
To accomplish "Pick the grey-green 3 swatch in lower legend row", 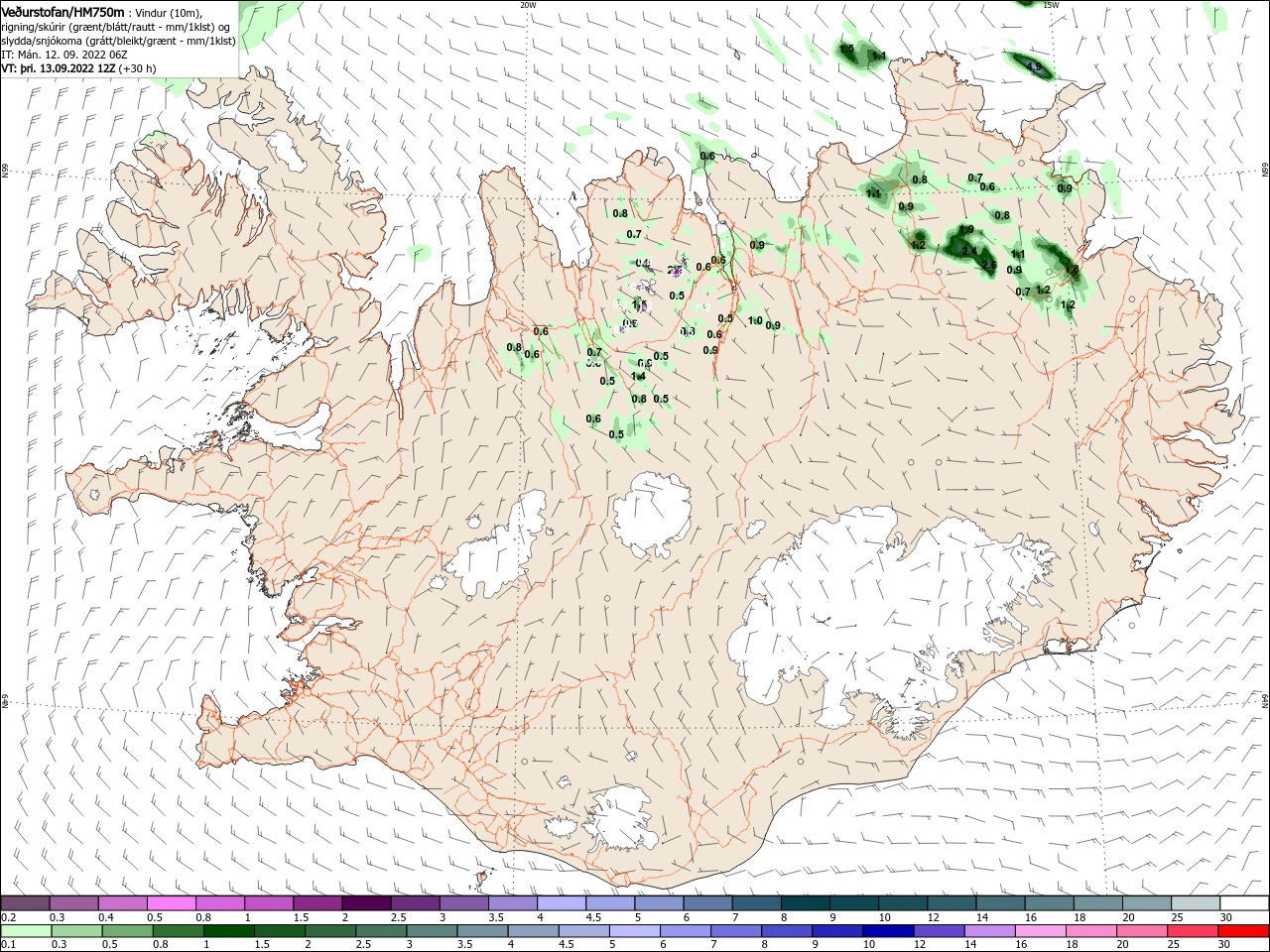I will [432, 931].
